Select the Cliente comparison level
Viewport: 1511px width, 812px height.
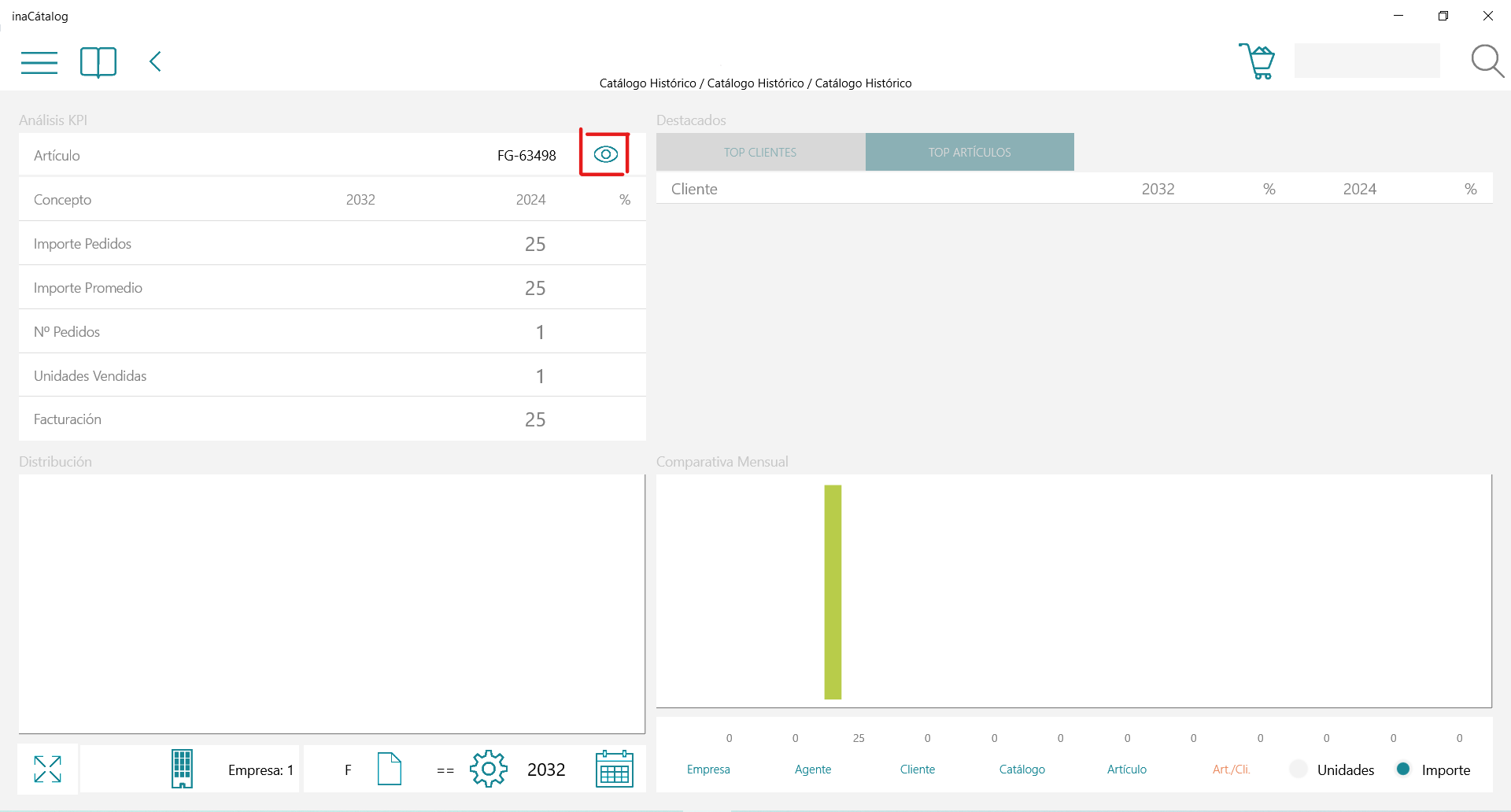click(918, 770)
